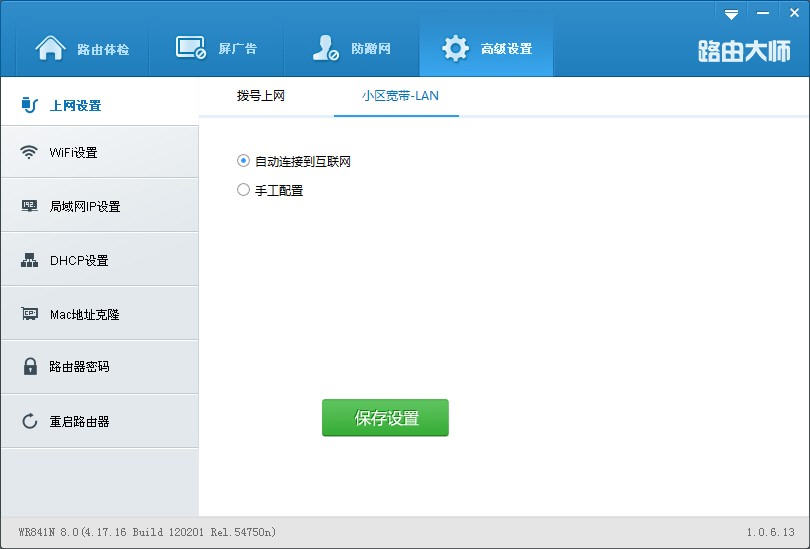Click the house icon for 路由体检
Viewport: 810px width, 549px height.
pyautogui.click(x=50, y=48)
